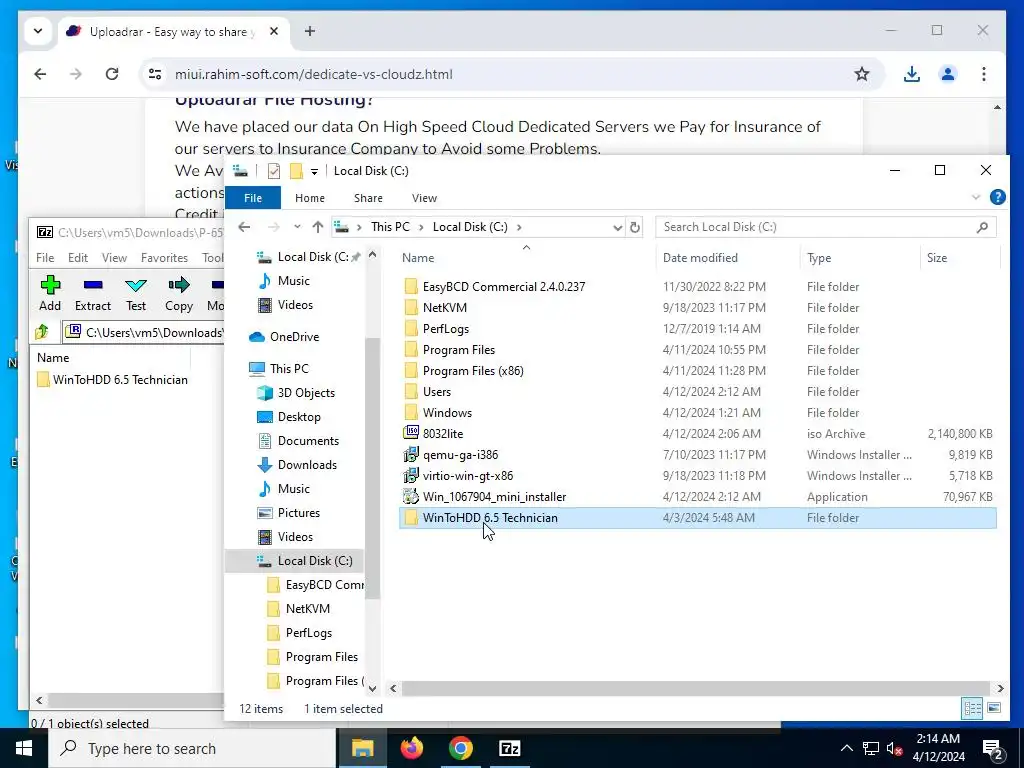Select 8032lite iso file
This screenshot has width=1024, height=768.
[x=443, y=434]
